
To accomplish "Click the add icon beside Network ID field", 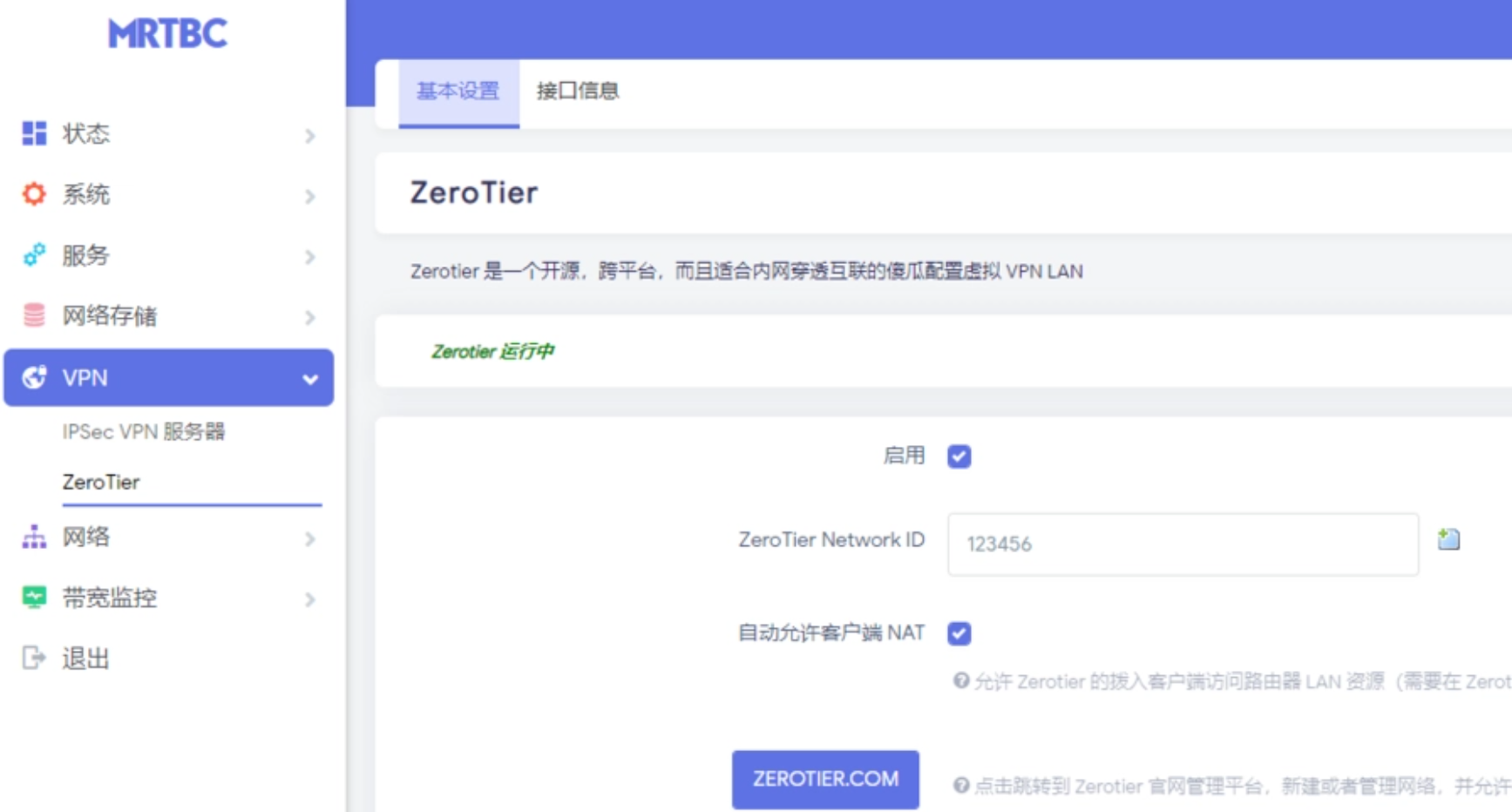I will point(1448,539).
